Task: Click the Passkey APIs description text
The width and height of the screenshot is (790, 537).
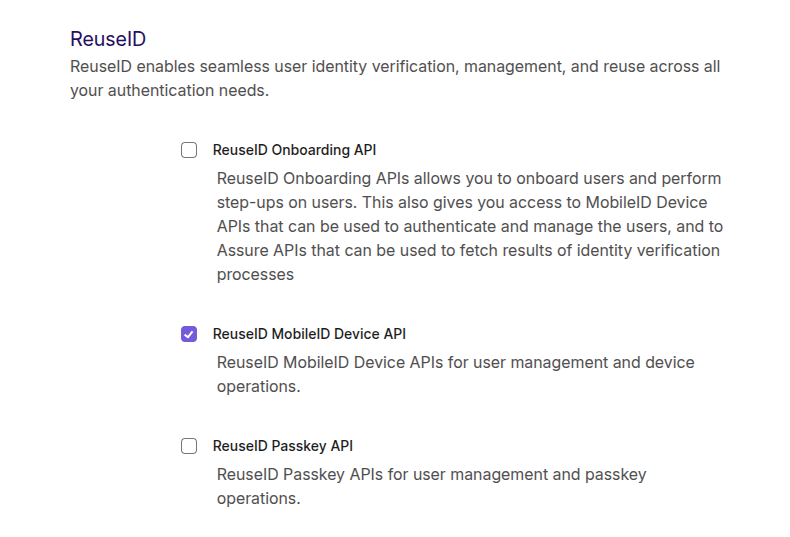Action: [431, 486]
